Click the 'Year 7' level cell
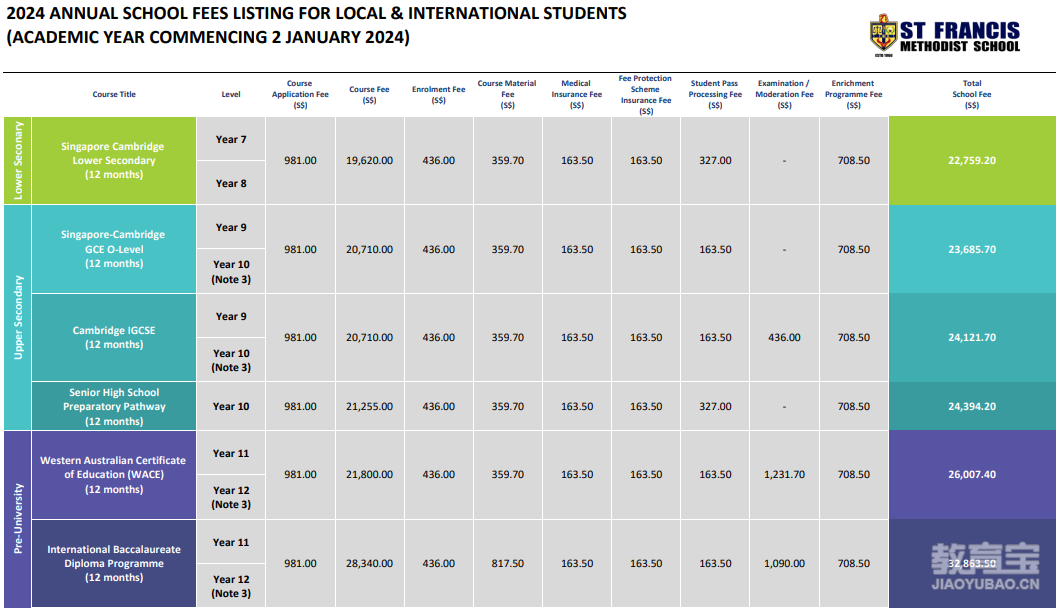This screenshot has height=613, width=1061. [231, 139]
